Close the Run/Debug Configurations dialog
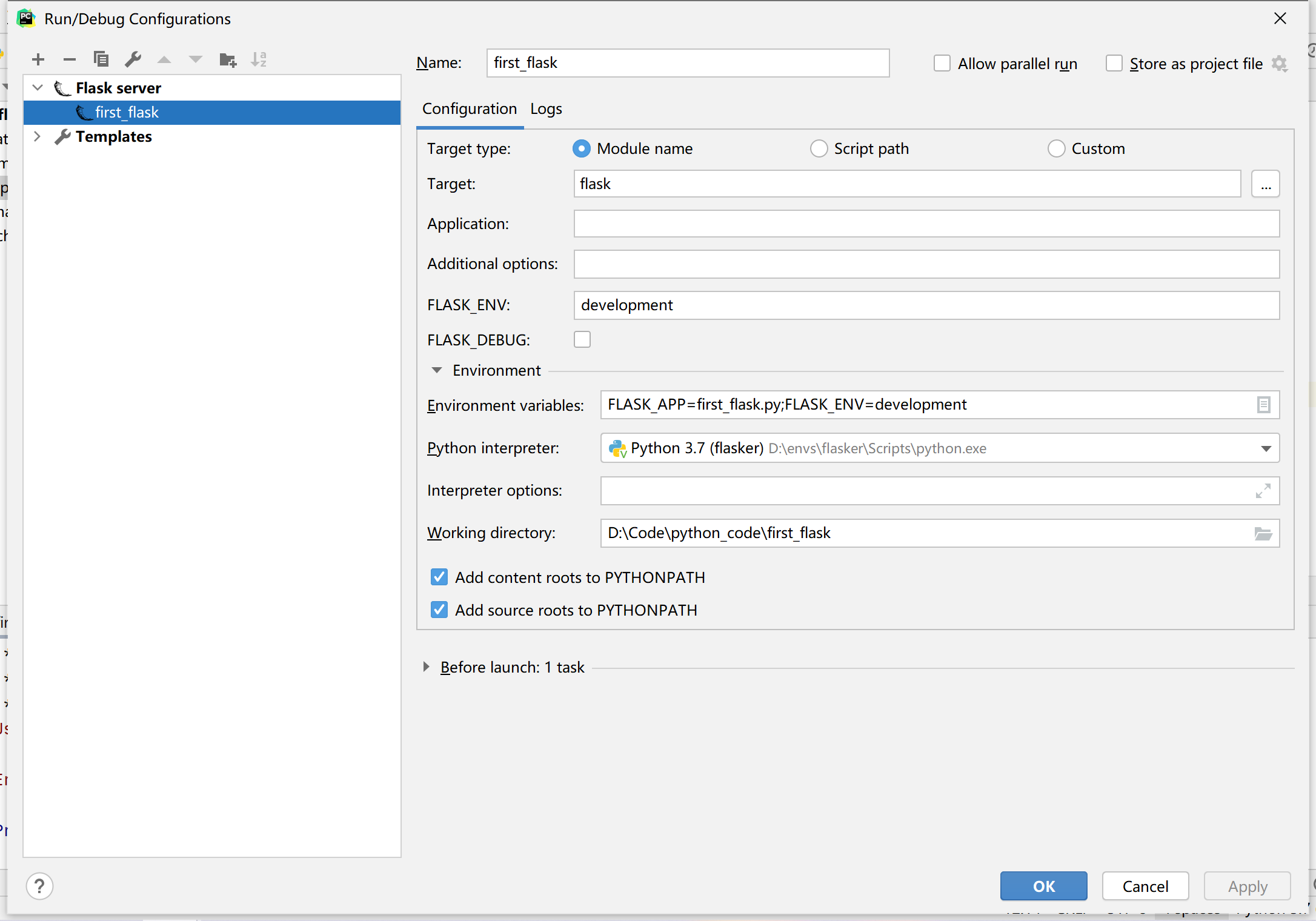Image resolution: width=1316 pixels, height=921 pixels. click(1280, 19)
